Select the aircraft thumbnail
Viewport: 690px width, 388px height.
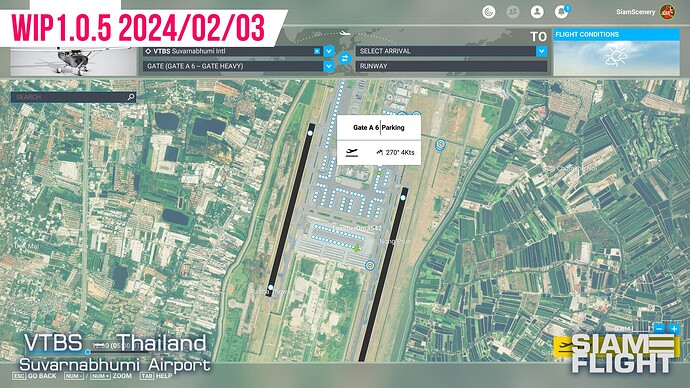coord(73,61)
